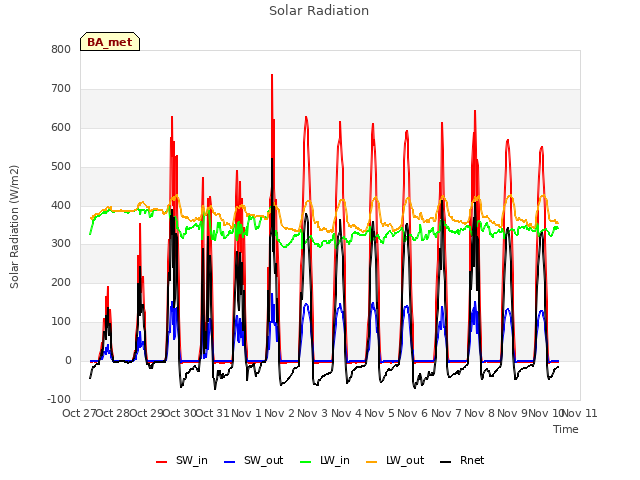640x480 pixels.
Task: Click the blue SW_out legend color marker
Action: click(x=230, y=462)
